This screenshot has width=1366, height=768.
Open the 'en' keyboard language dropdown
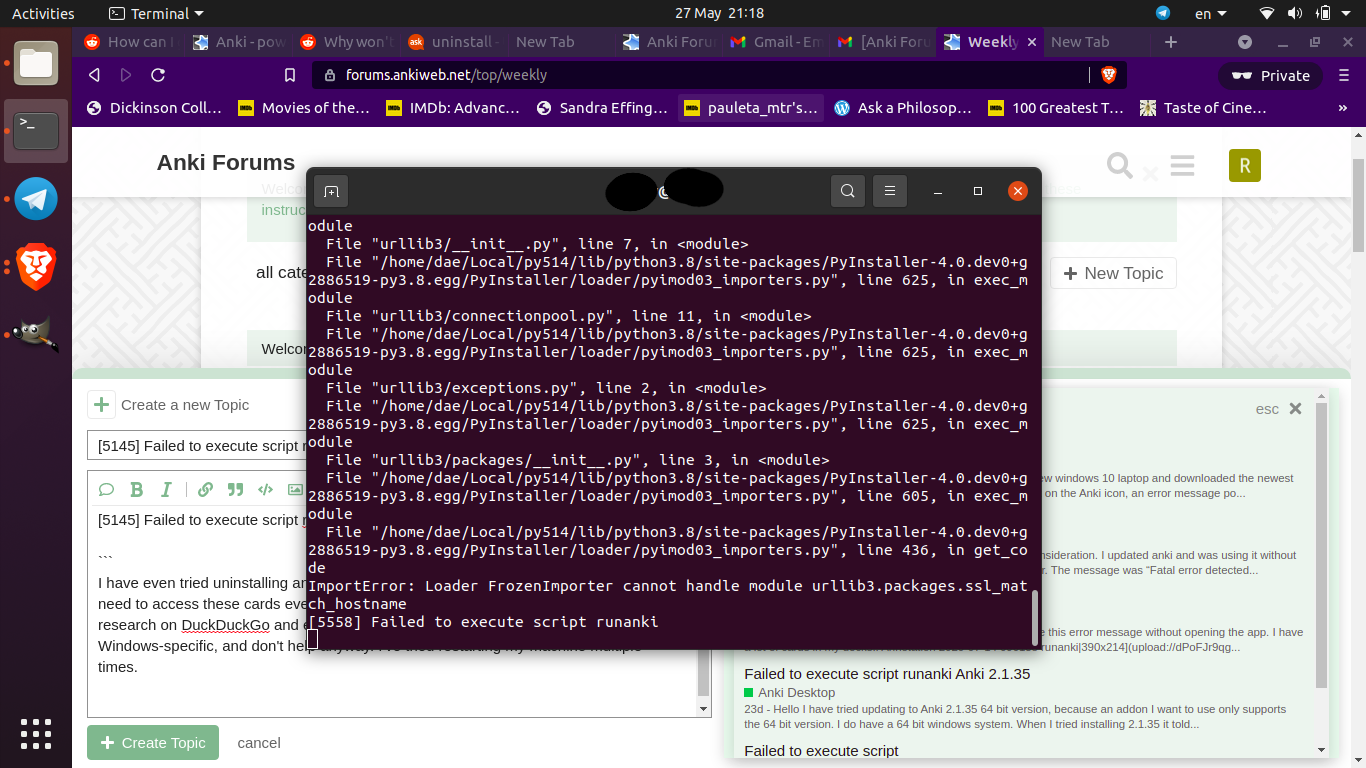point(1211,13)
